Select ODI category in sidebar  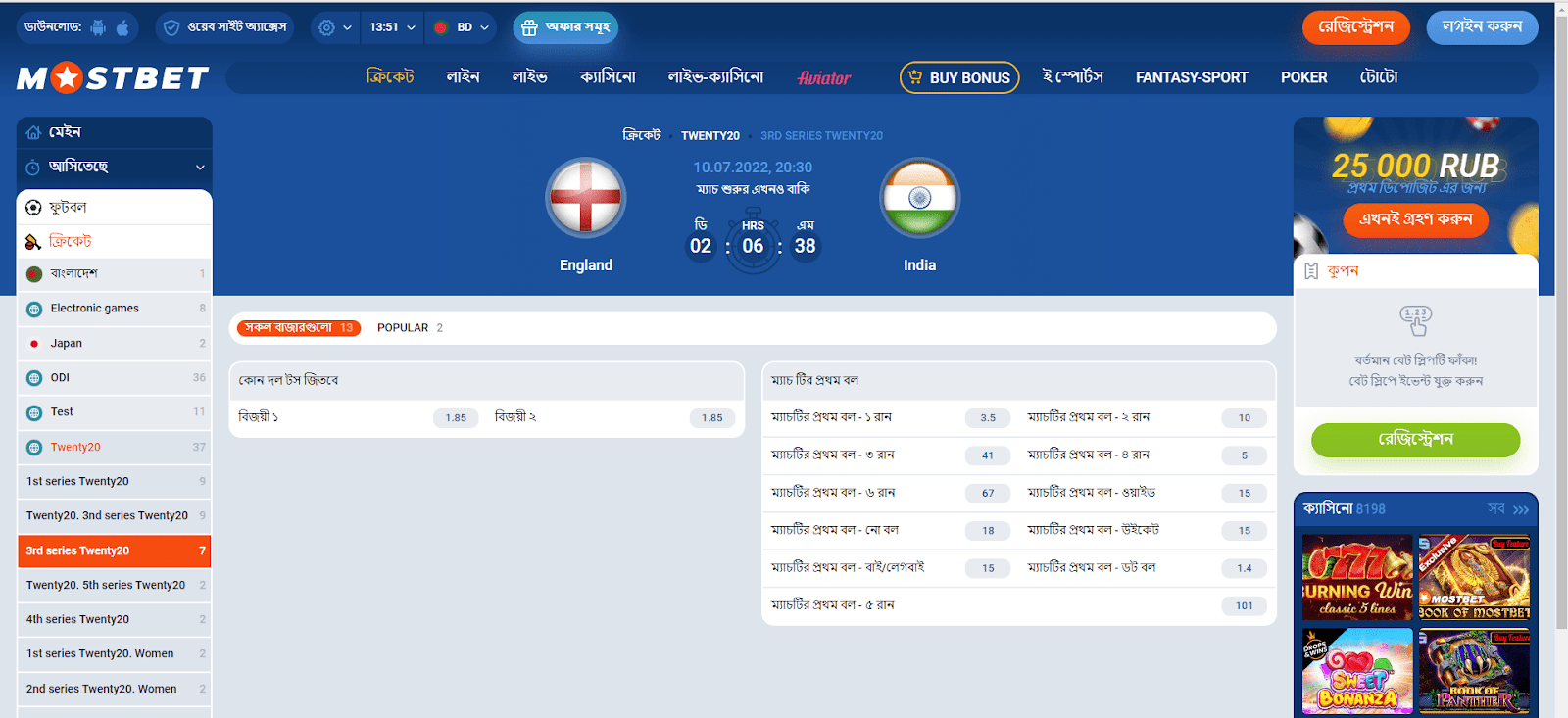(x=115, y=378)
